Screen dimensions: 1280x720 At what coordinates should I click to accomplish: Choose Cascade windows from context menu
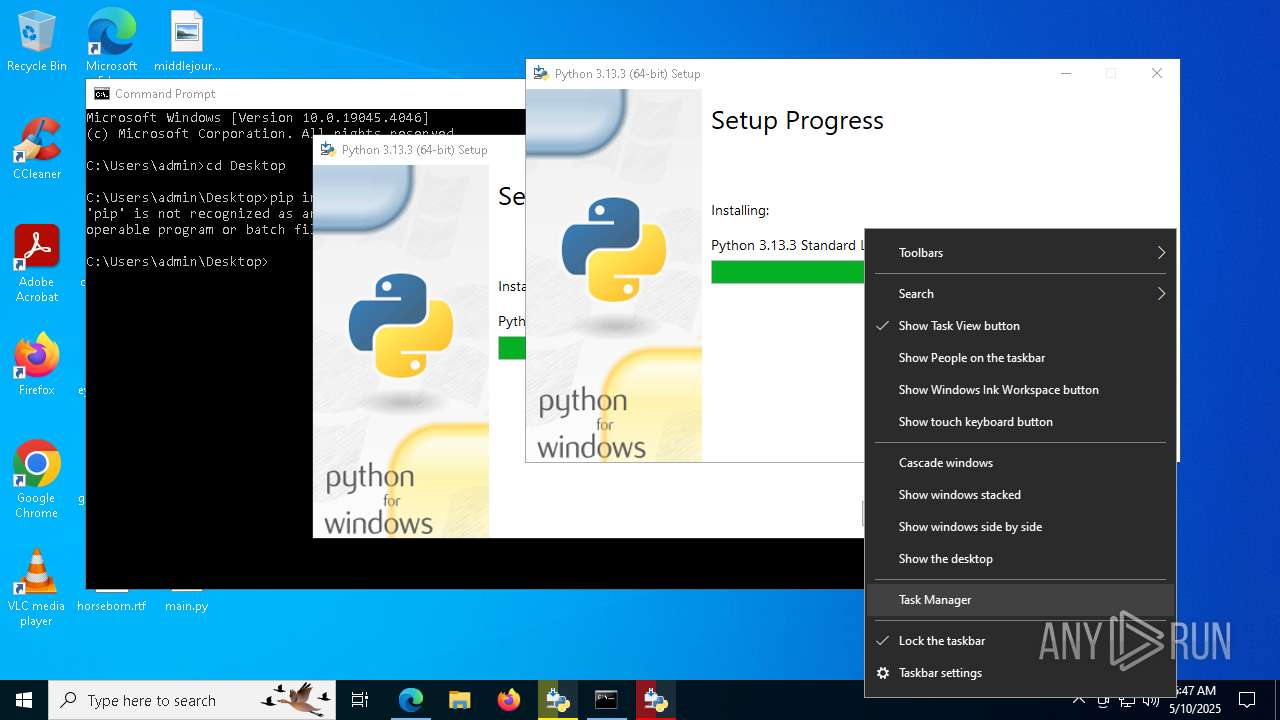point(1020,463)
